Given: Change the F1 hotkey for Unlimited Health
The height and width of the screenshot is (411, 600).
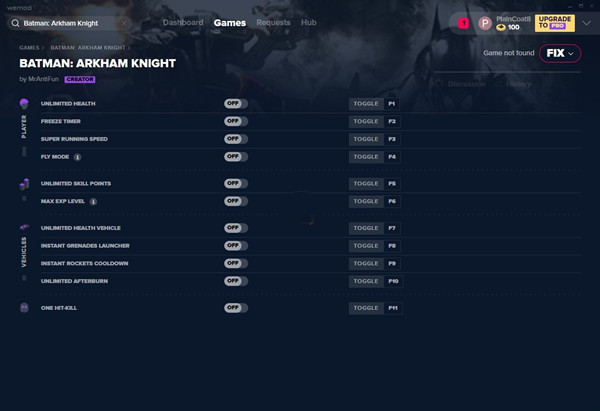Looking at the screenshot, I should 392,104.
